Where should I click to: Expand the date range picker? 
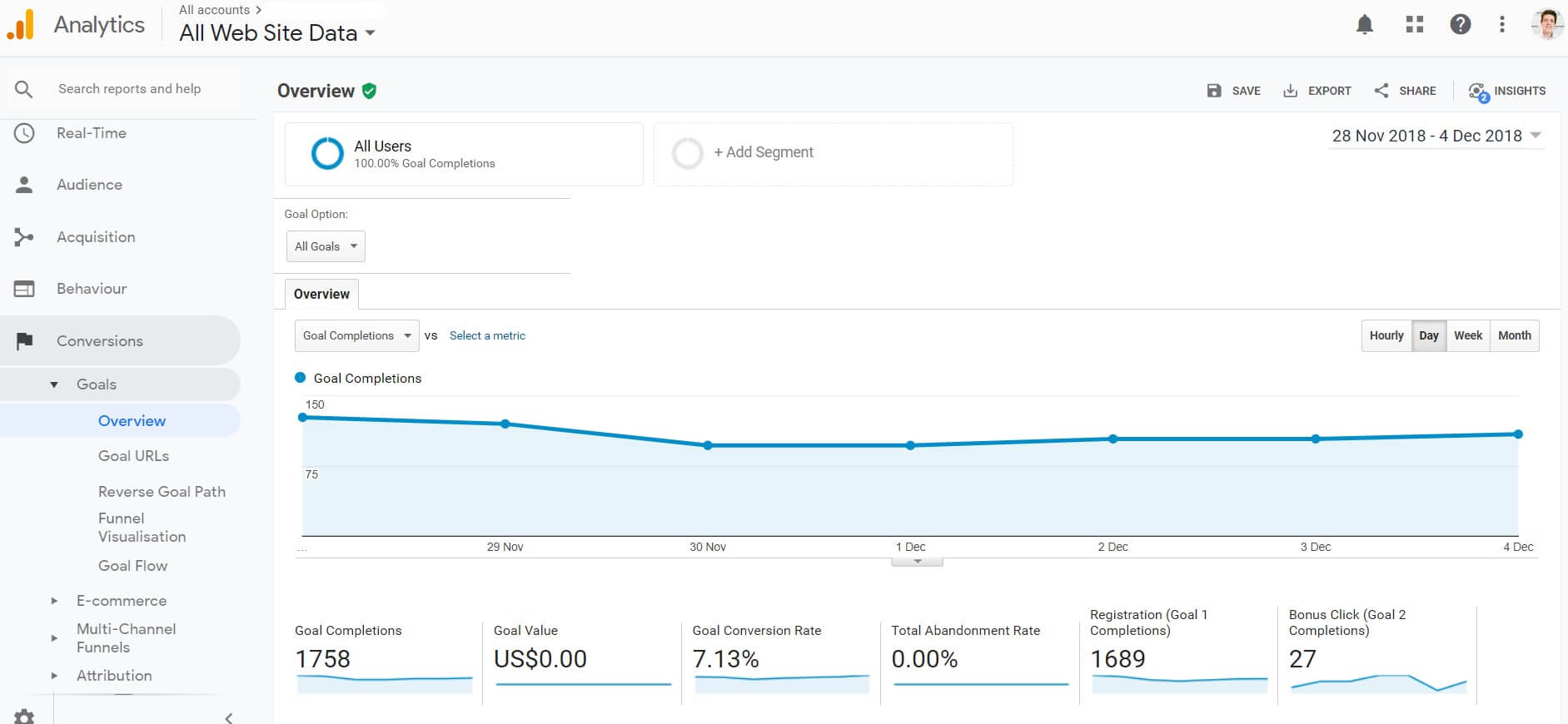tap(1436, 136)
